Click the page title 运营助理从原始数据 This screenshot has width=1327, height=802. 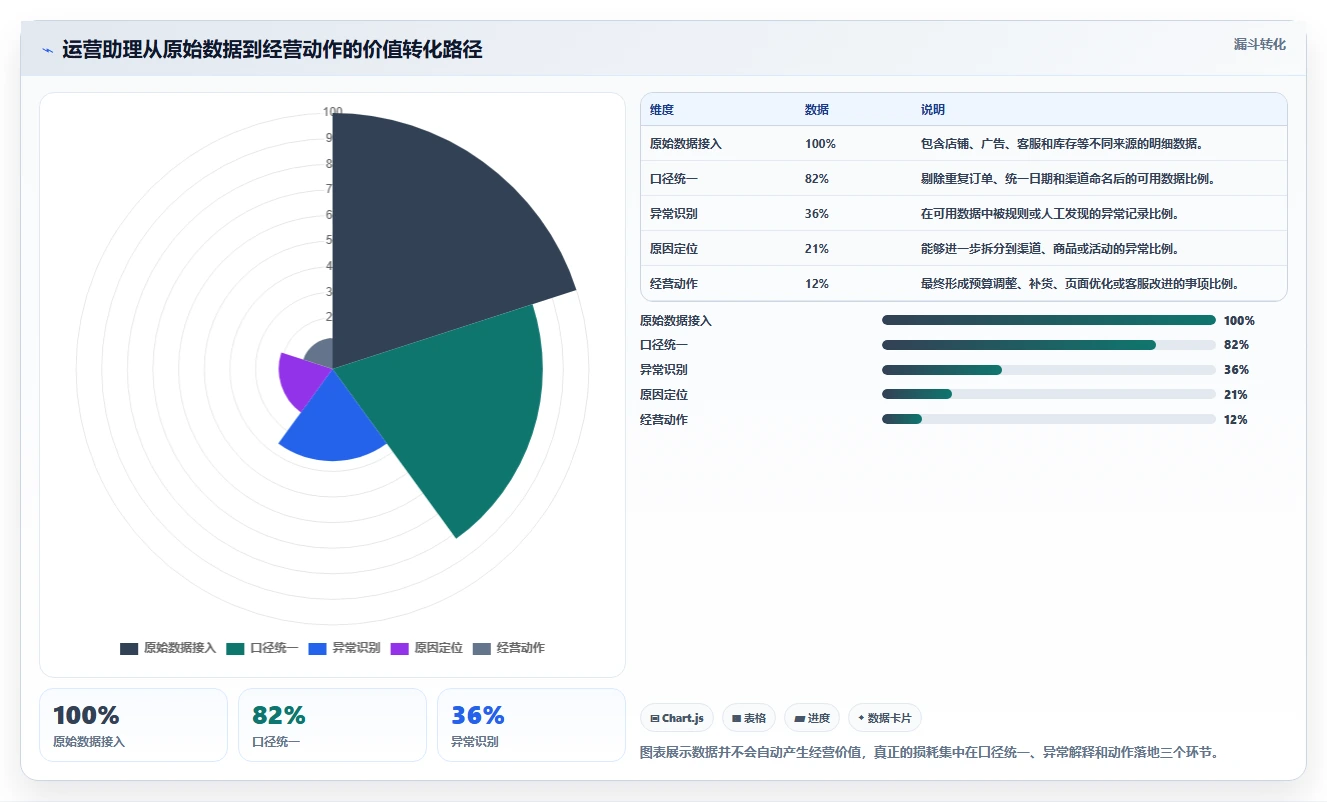coord(272,50)
